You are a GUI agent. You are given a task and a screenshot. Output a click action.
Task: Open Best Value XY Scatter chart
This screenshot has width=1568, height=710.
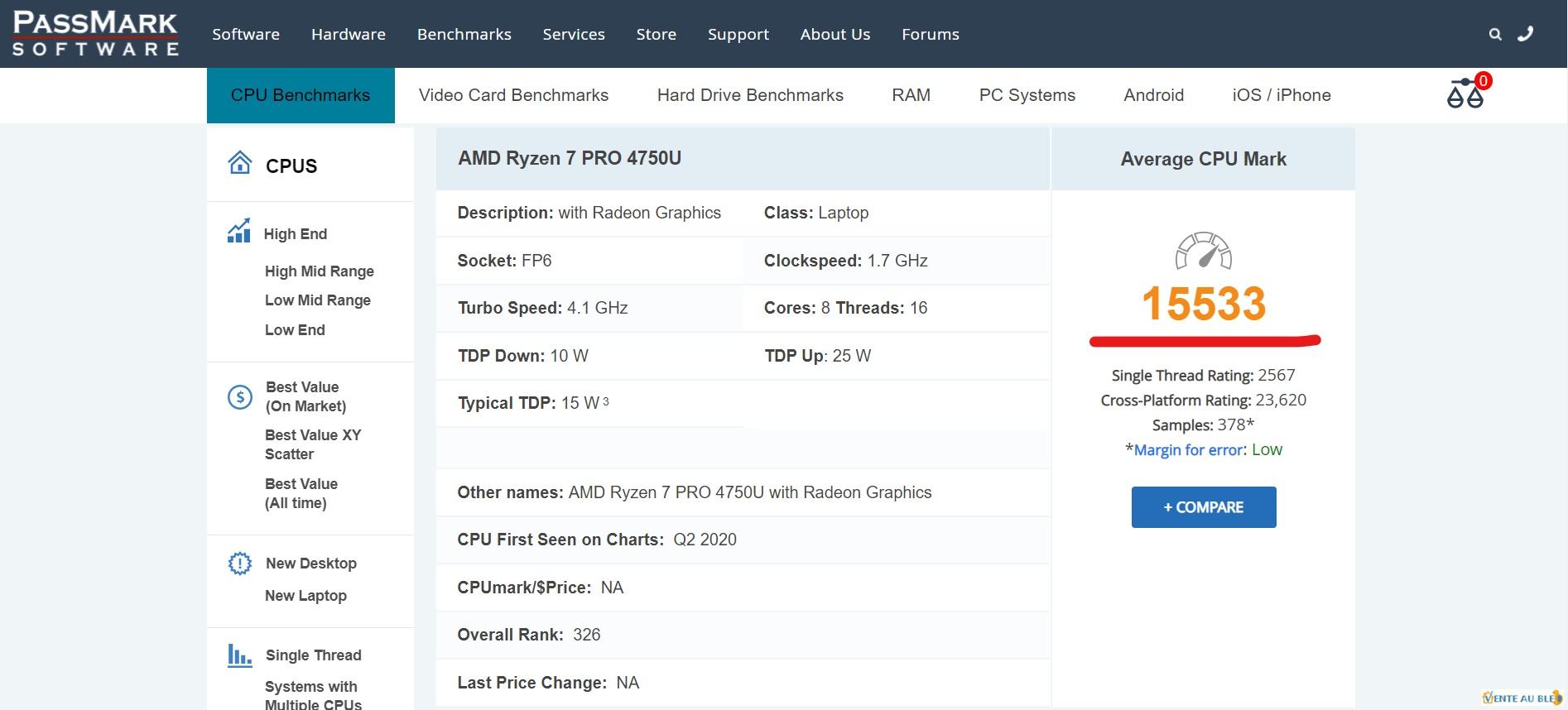pyautogui.click(x=313, y=444)
